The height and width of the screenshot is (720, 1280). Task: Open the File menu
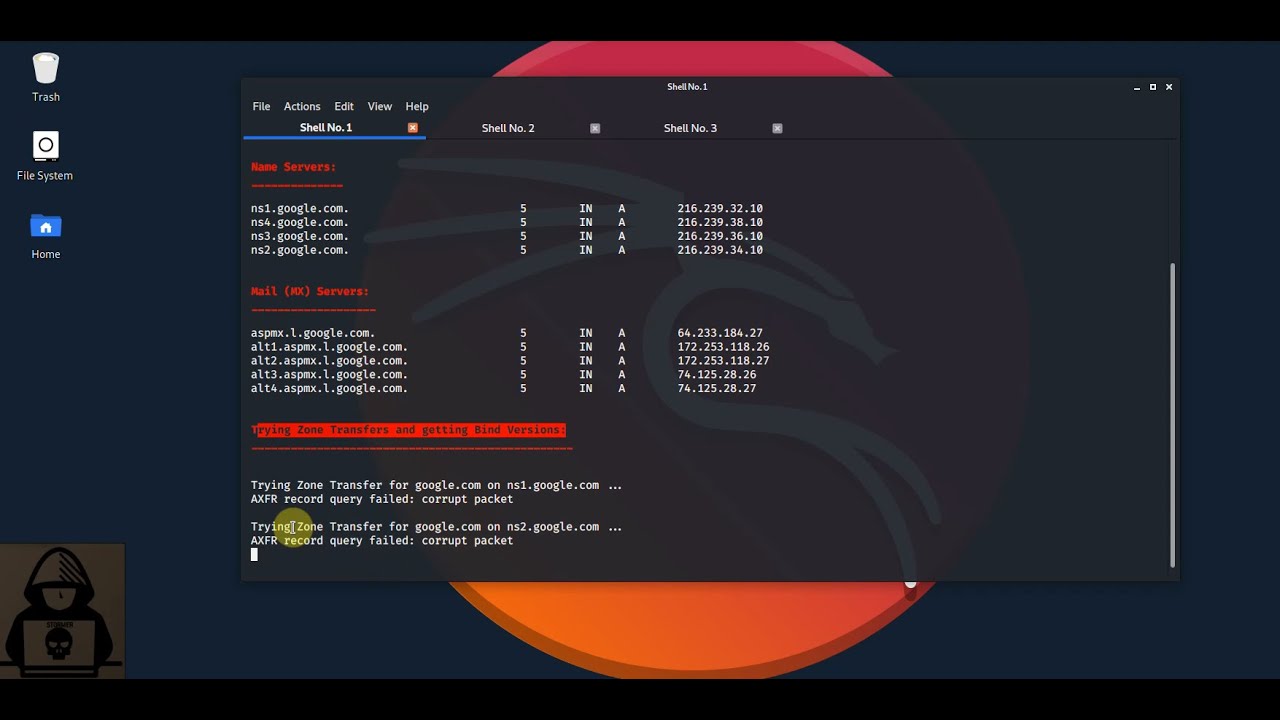(261, 106)
